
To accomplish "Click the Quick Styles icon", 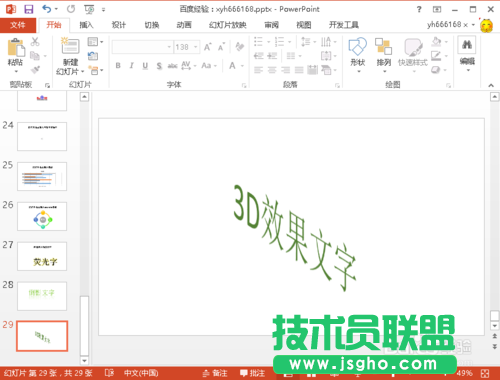I will click(x=413, y=47).
